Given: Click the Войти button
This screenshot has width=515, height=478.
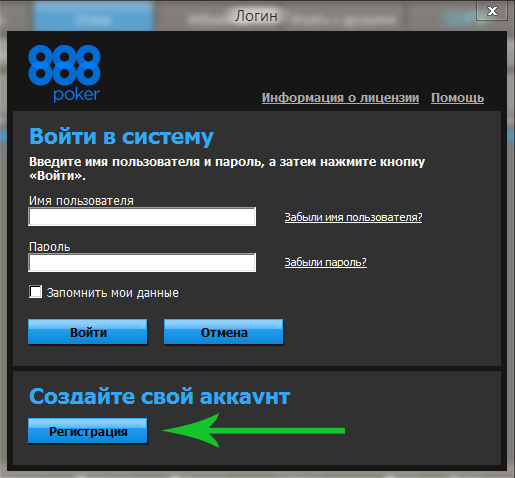Looking at the screenshot, I should pyautogui.click(x=88, y=332).
